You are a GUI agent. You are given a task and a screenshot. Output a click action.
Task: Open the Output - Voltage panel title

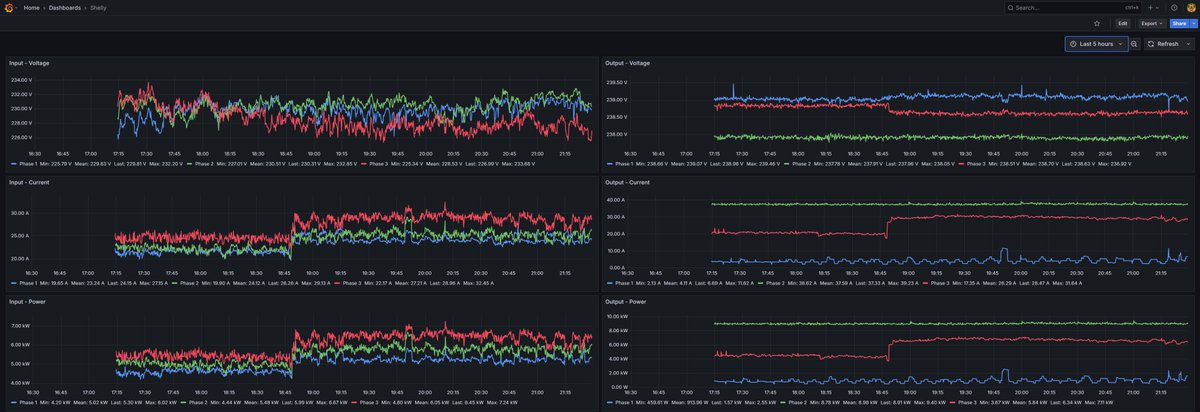tap(627, 63)
